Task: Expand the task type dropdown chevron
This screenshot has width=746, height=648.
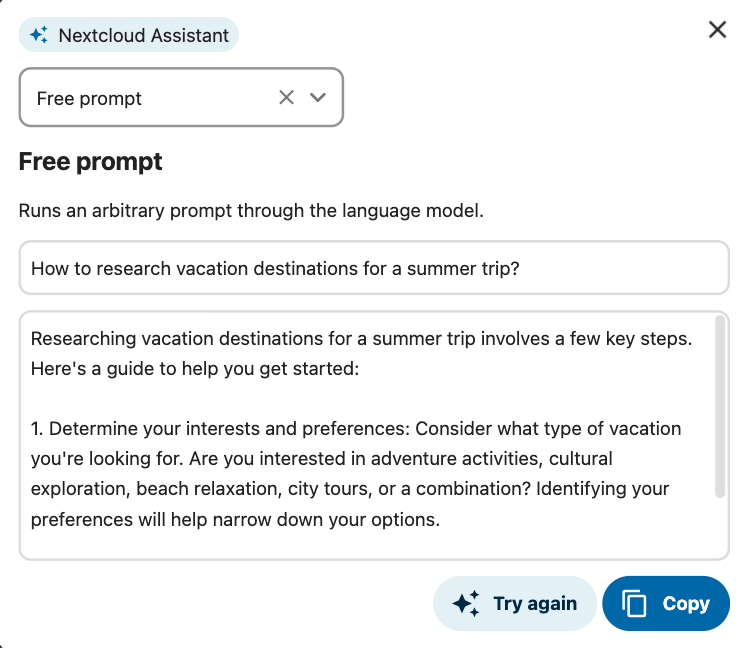Action: (318, 97)
